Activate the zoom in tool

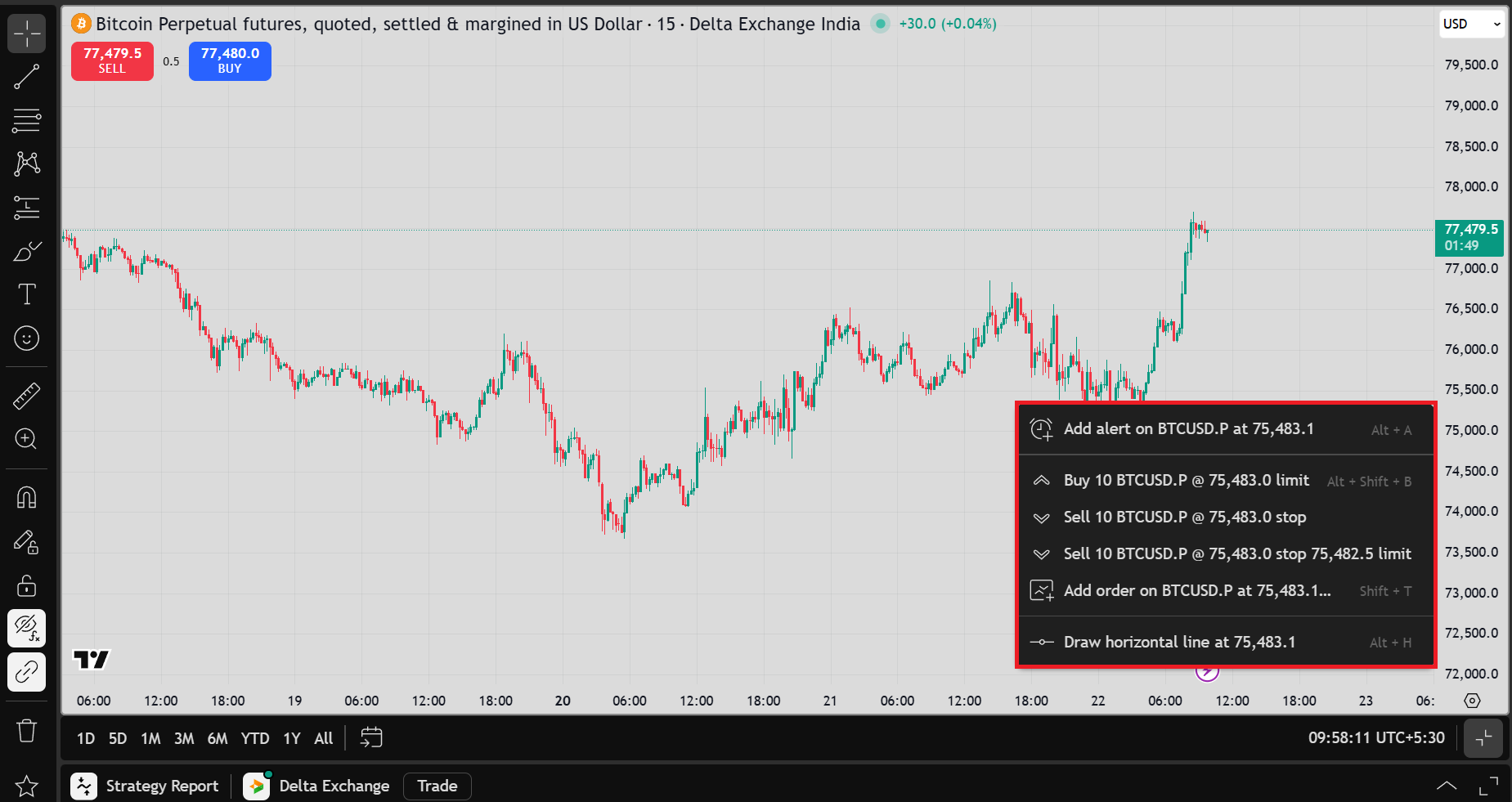click(26, 439)
